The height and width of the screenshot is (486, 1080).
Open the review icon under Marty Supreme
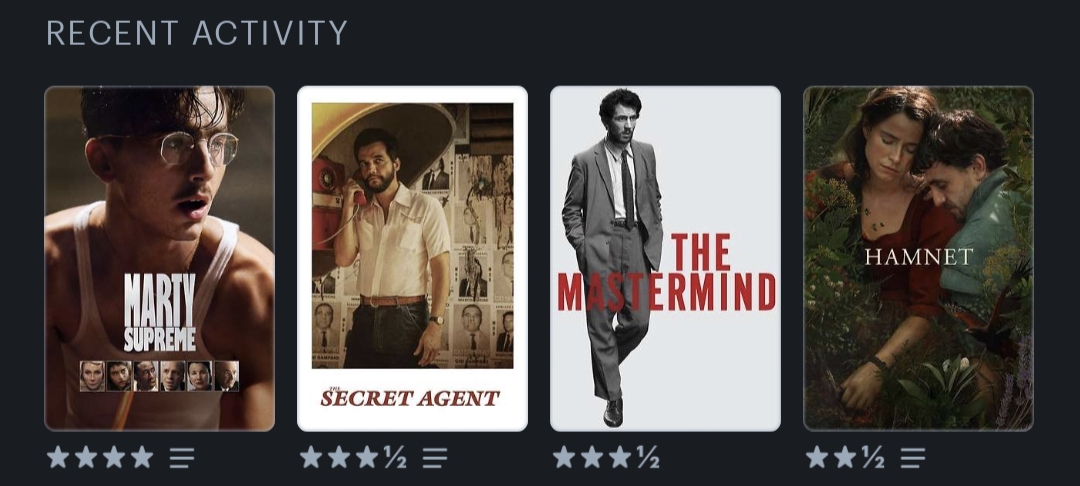coord(182,458)
